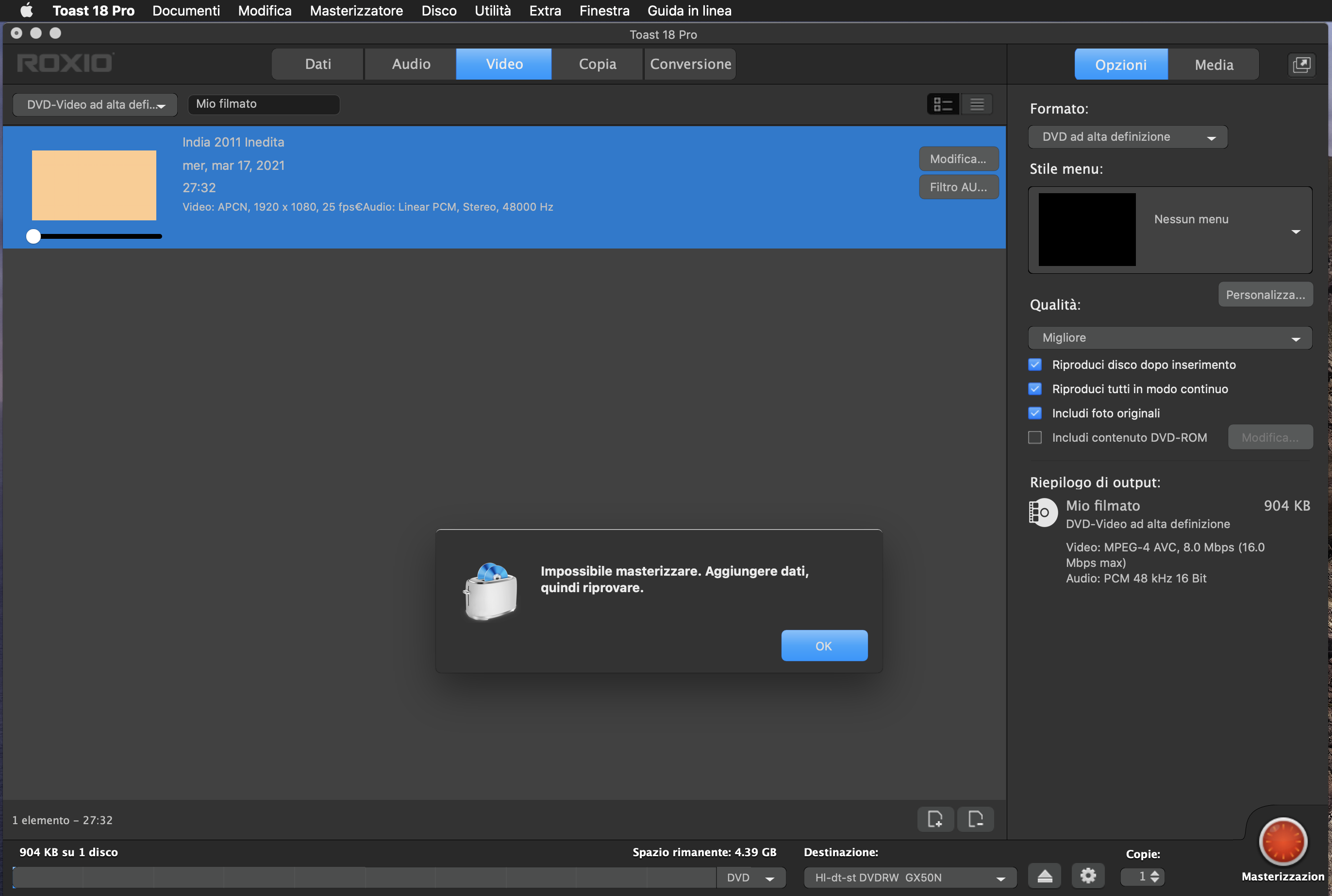Click the 1 elemento – 27:32 status text
Screen dimensions: 1332x896
pos(62,820)
